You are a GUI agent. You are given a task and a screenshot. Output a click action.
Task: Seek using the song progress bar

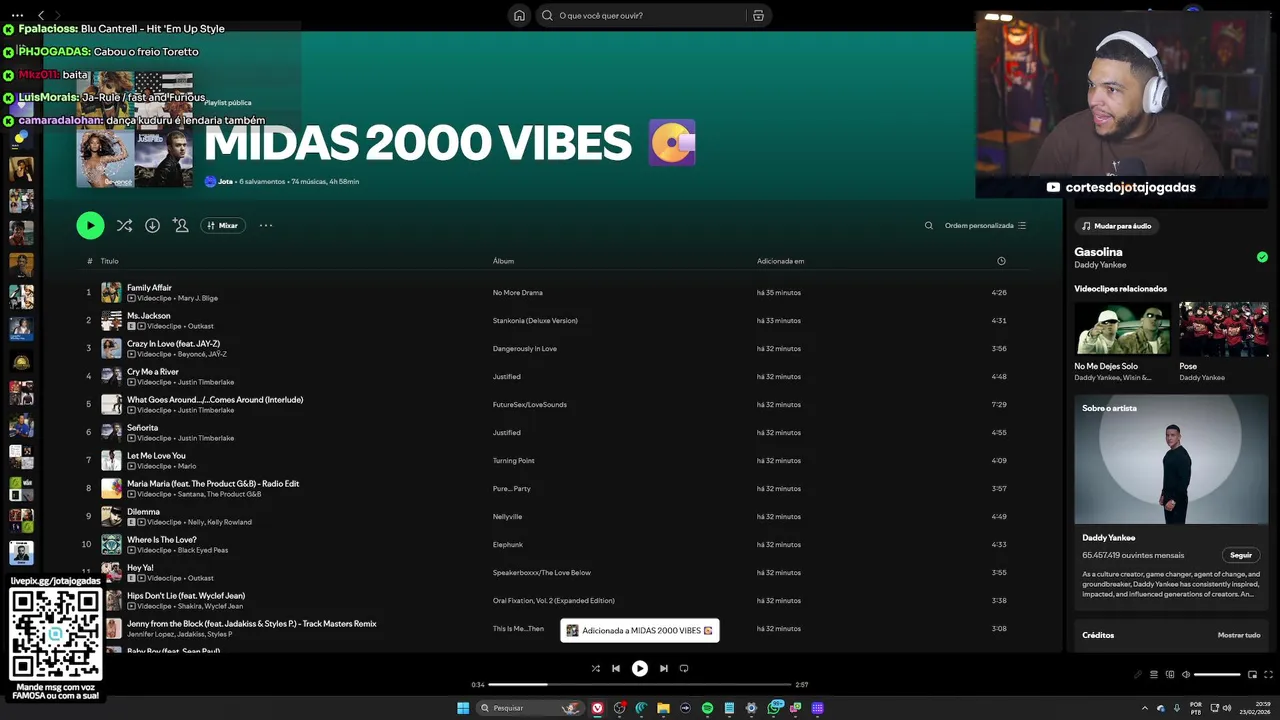[x=640, y=685]
